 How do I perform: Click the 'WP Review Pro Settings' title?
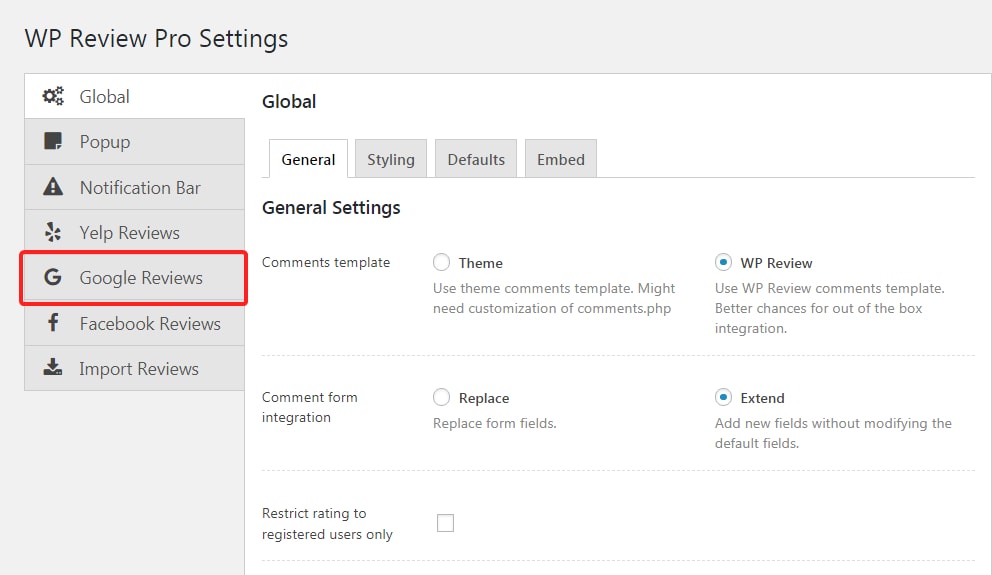156,39
